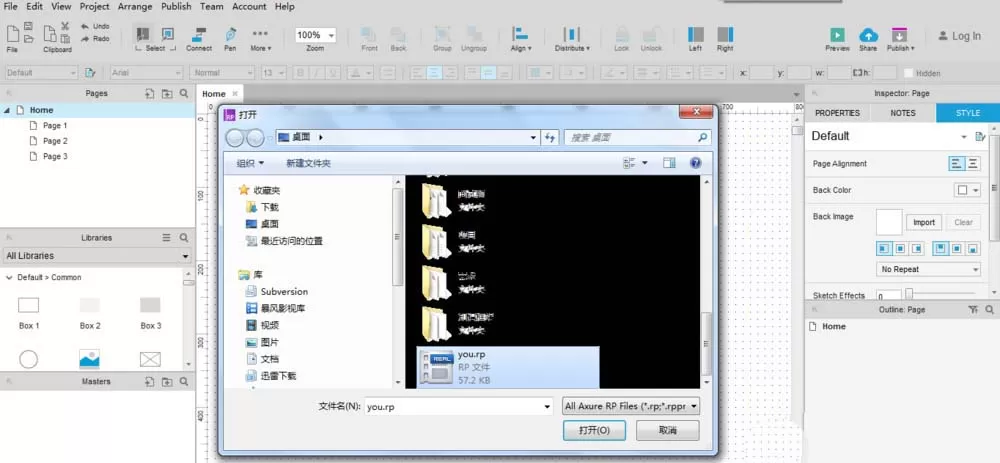Select the intersected selection mode tool
Viewport: 1000px width, 463px height.
pyautogui.click(x=143, y=34)
